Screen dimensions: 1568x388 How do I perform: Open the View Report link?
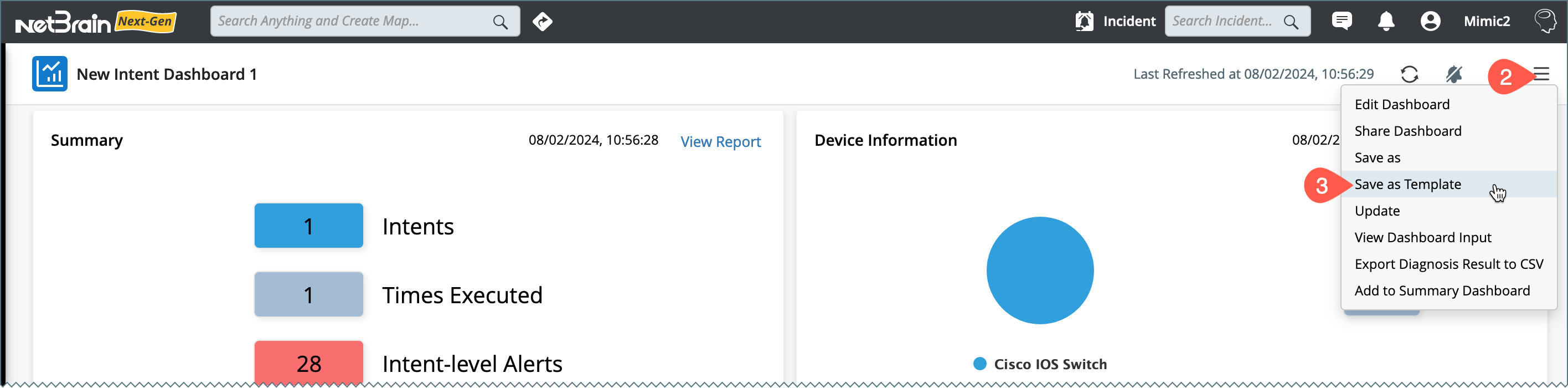point(720,141)
